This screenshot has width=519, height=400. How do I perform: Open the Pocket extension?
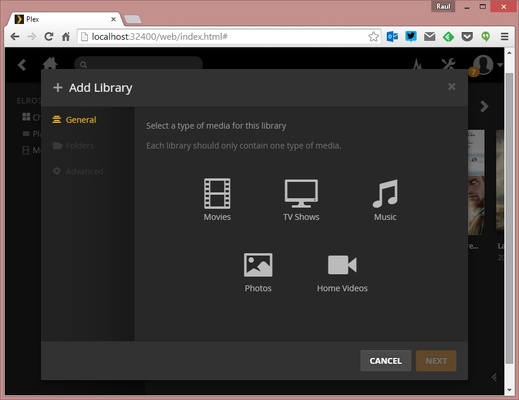click(467, 37)
